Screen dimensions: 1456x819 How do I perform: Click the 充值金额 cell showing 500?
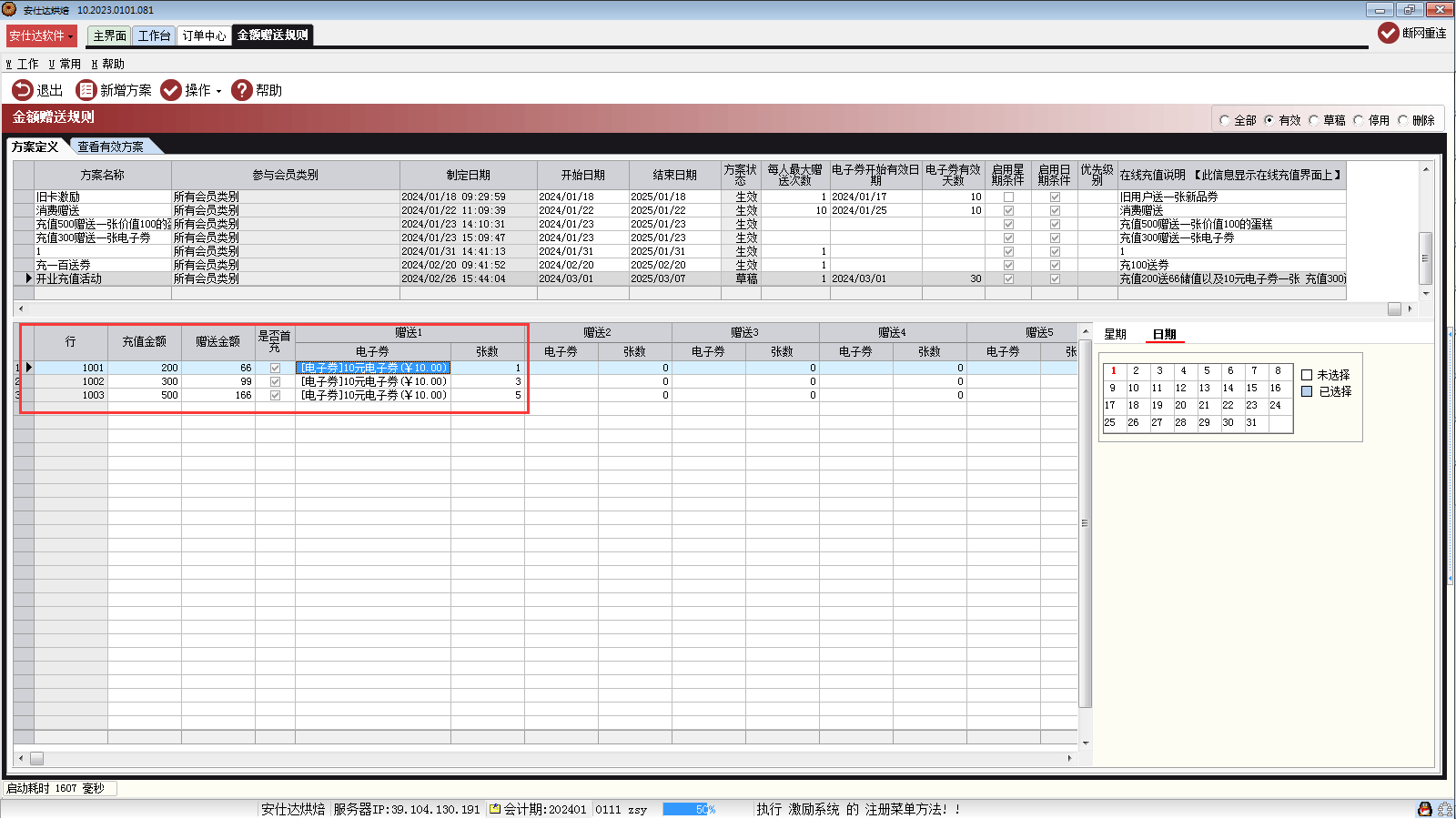[x=145, y=395]
